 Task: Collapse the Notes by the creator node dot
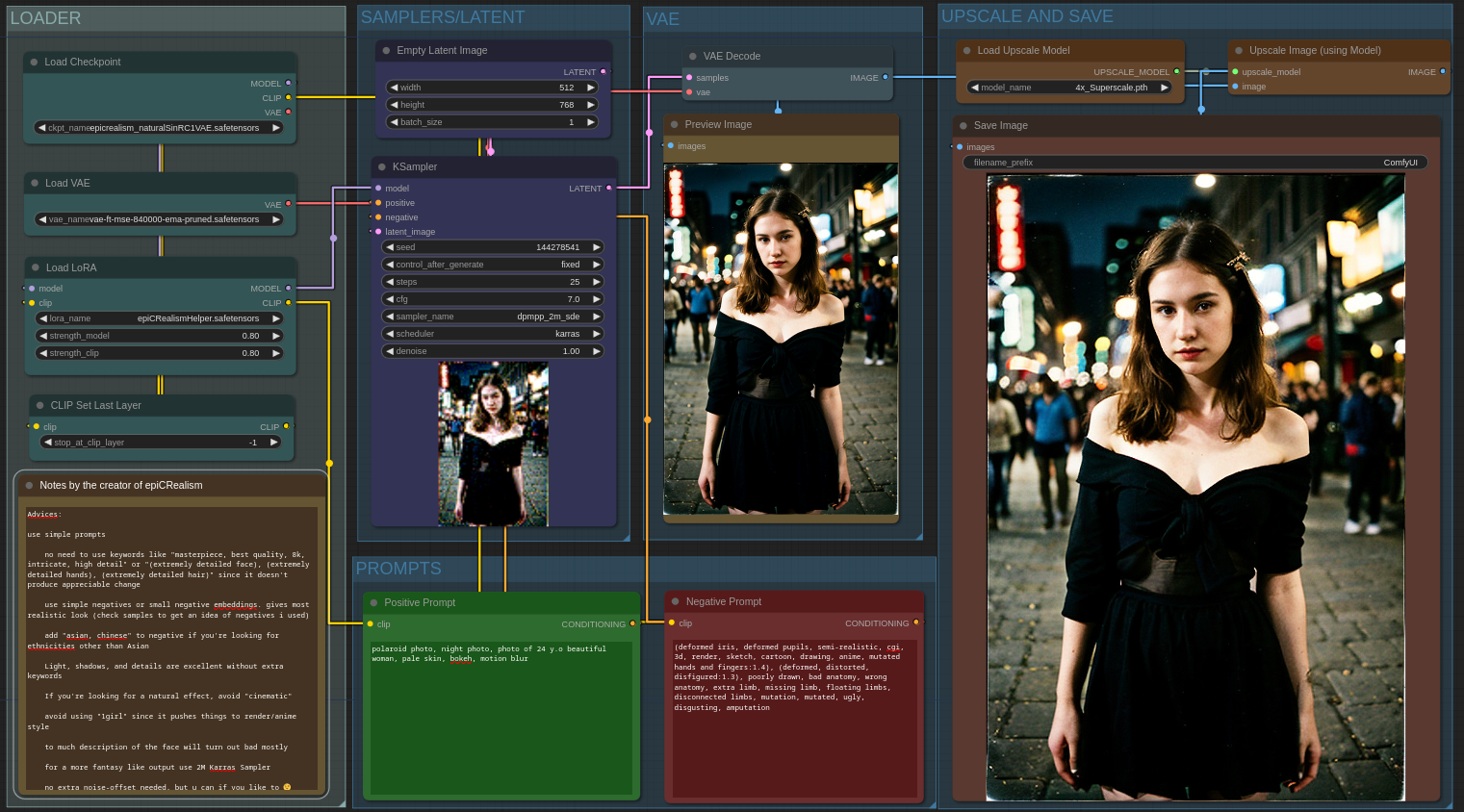(x=30, y=485)
